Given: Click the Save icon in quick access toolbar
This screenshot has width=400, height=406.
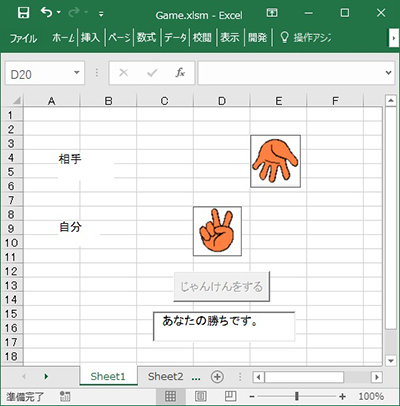Looking at the screenshot, I should [x=23, y=13].
